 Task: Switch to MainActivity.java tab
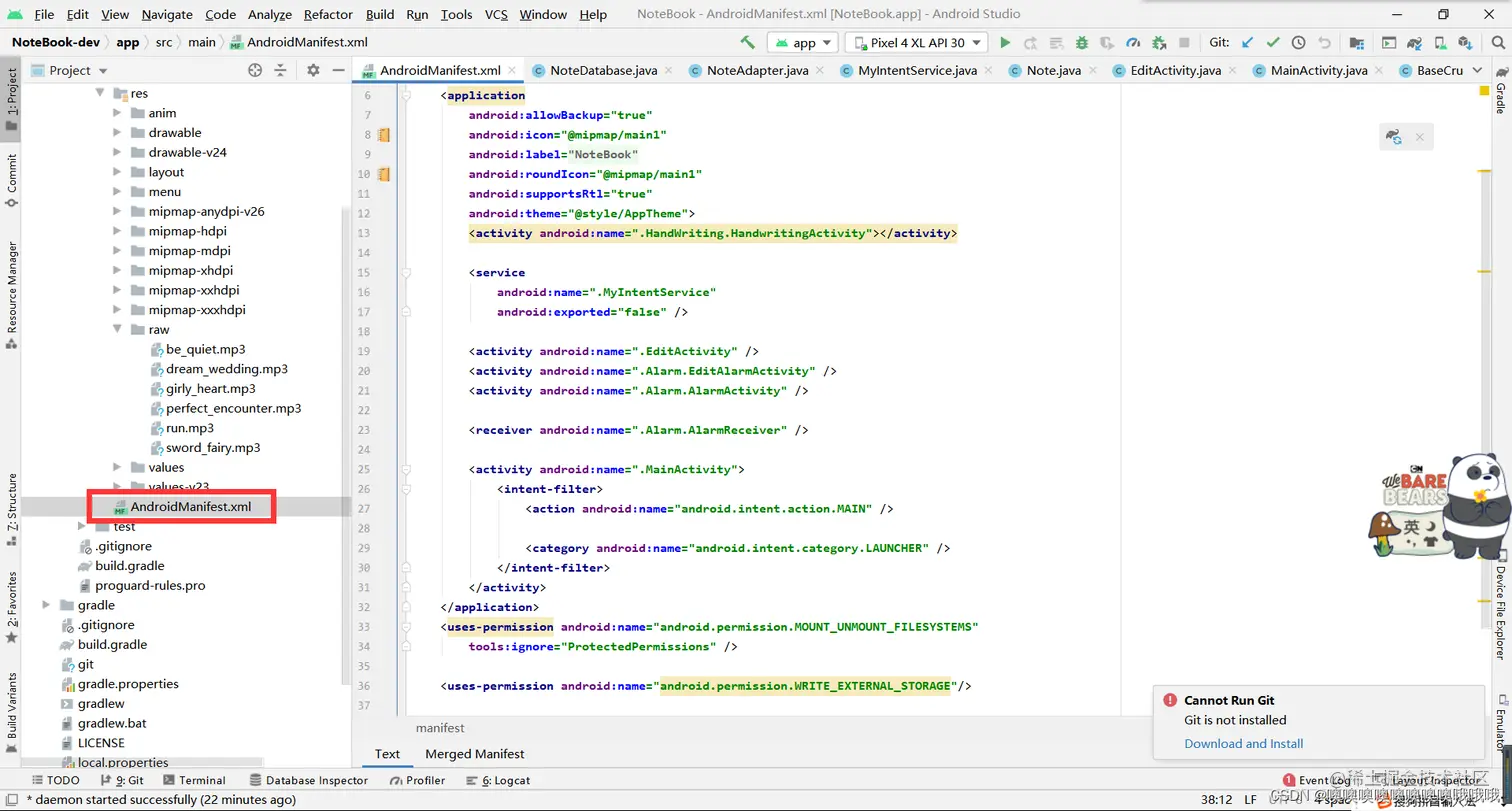1318,71
